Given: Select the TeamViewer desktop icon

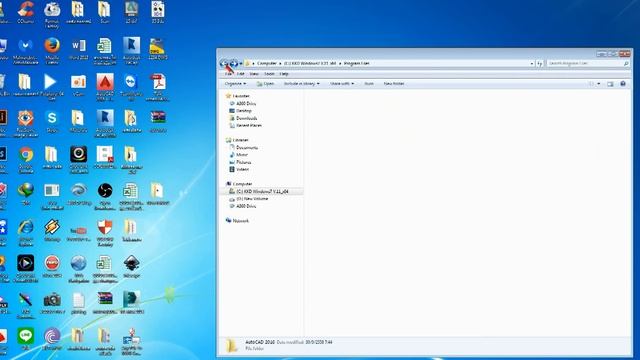Looking at the screenshot, I should pyautogui.click(x=131, y=87).
